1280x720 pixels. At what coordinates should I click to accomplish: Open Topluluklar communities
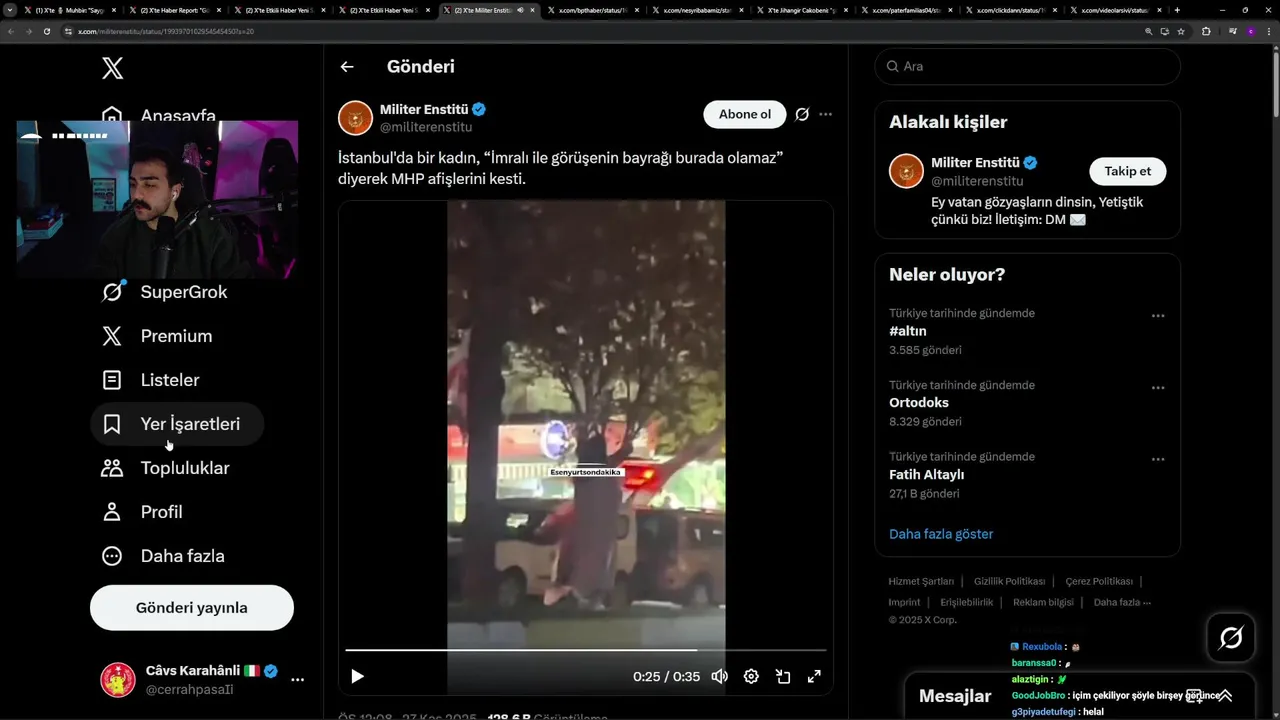[x=166, y=468]
